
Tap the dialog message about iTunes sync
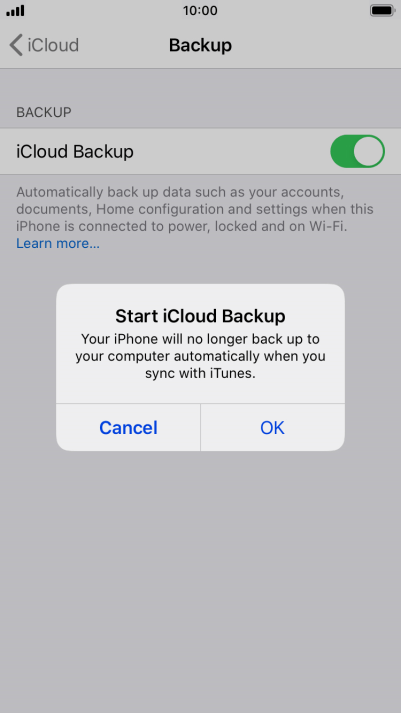click(200, 356)
